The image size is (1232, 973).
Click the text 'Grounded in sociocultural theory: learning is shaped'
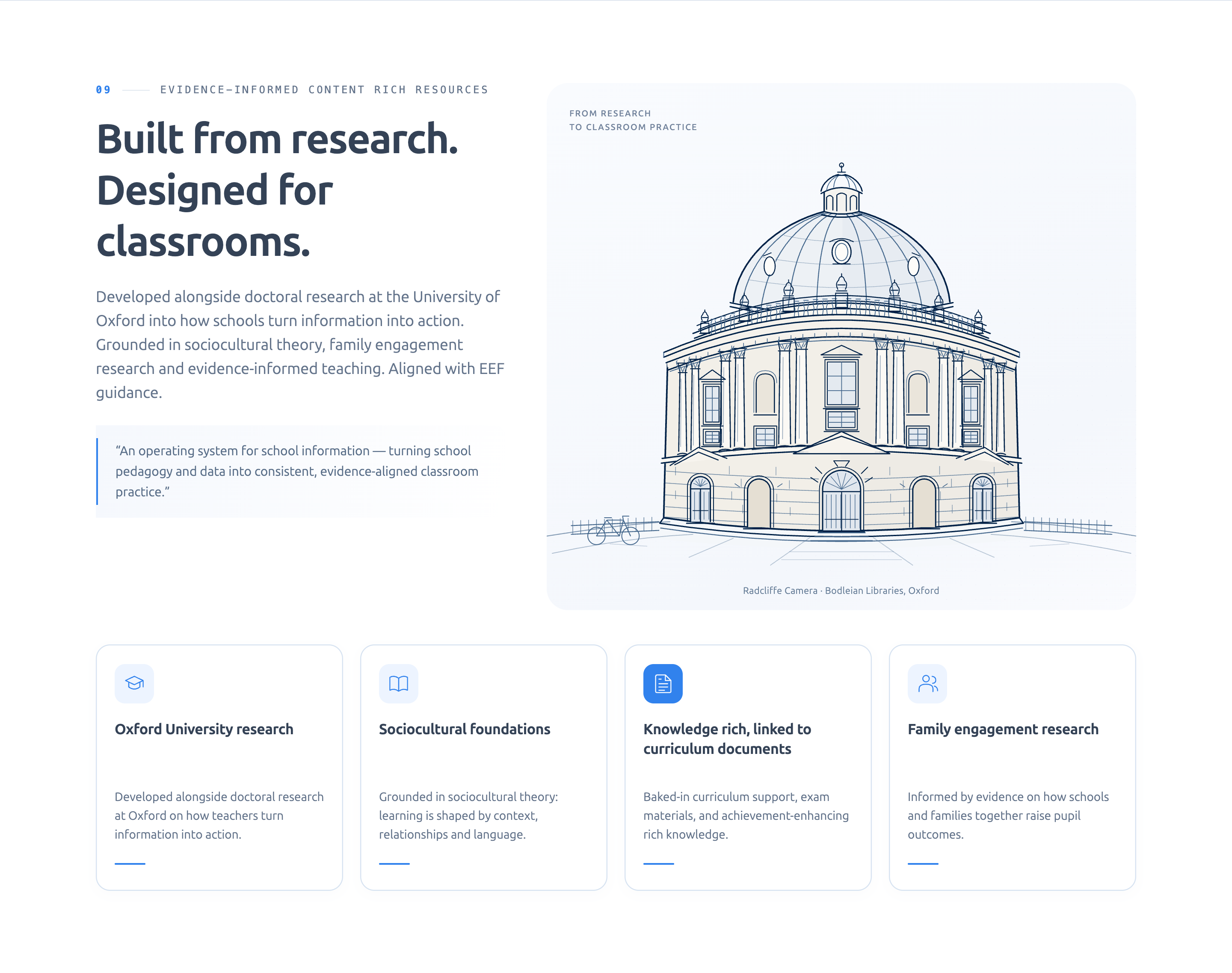[468, 815]
